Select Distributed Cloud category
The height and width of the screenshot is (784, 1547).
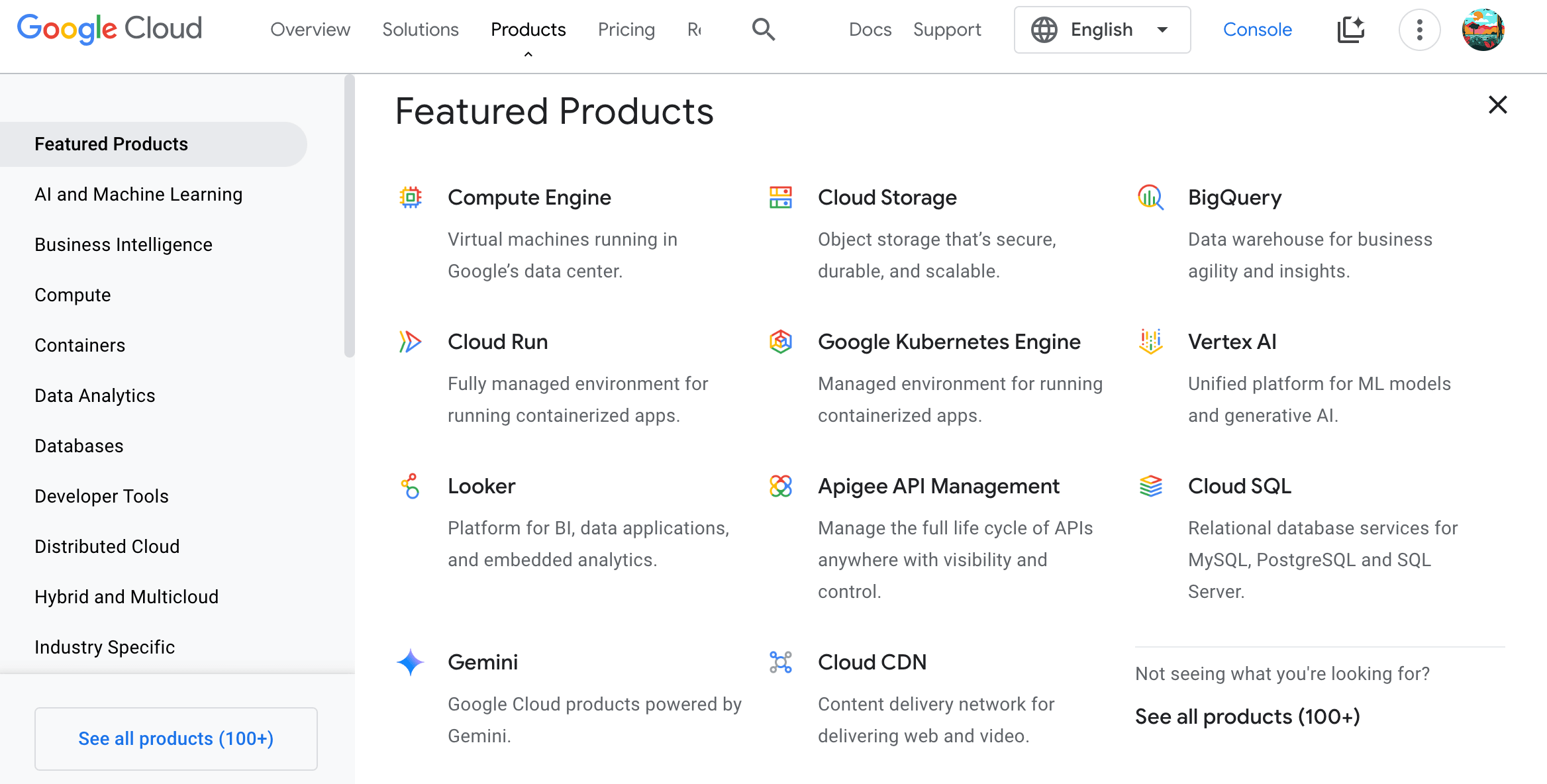tap(107, 546)
